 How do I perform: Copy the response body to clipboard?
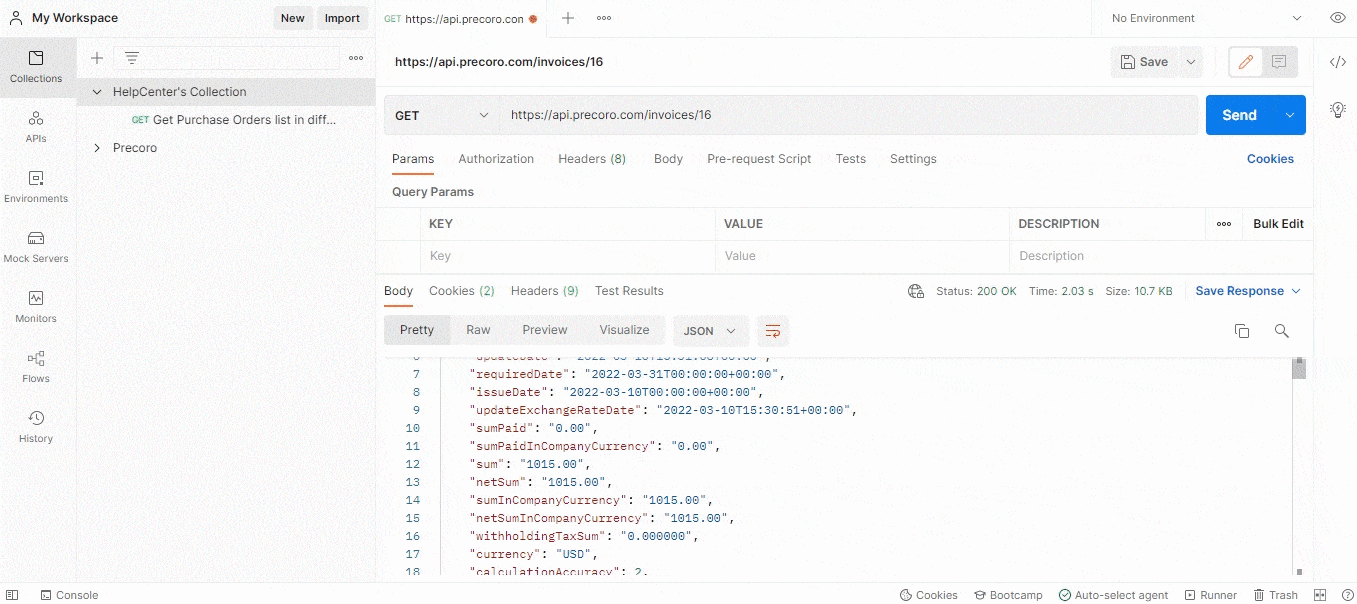click(1242, 331)
